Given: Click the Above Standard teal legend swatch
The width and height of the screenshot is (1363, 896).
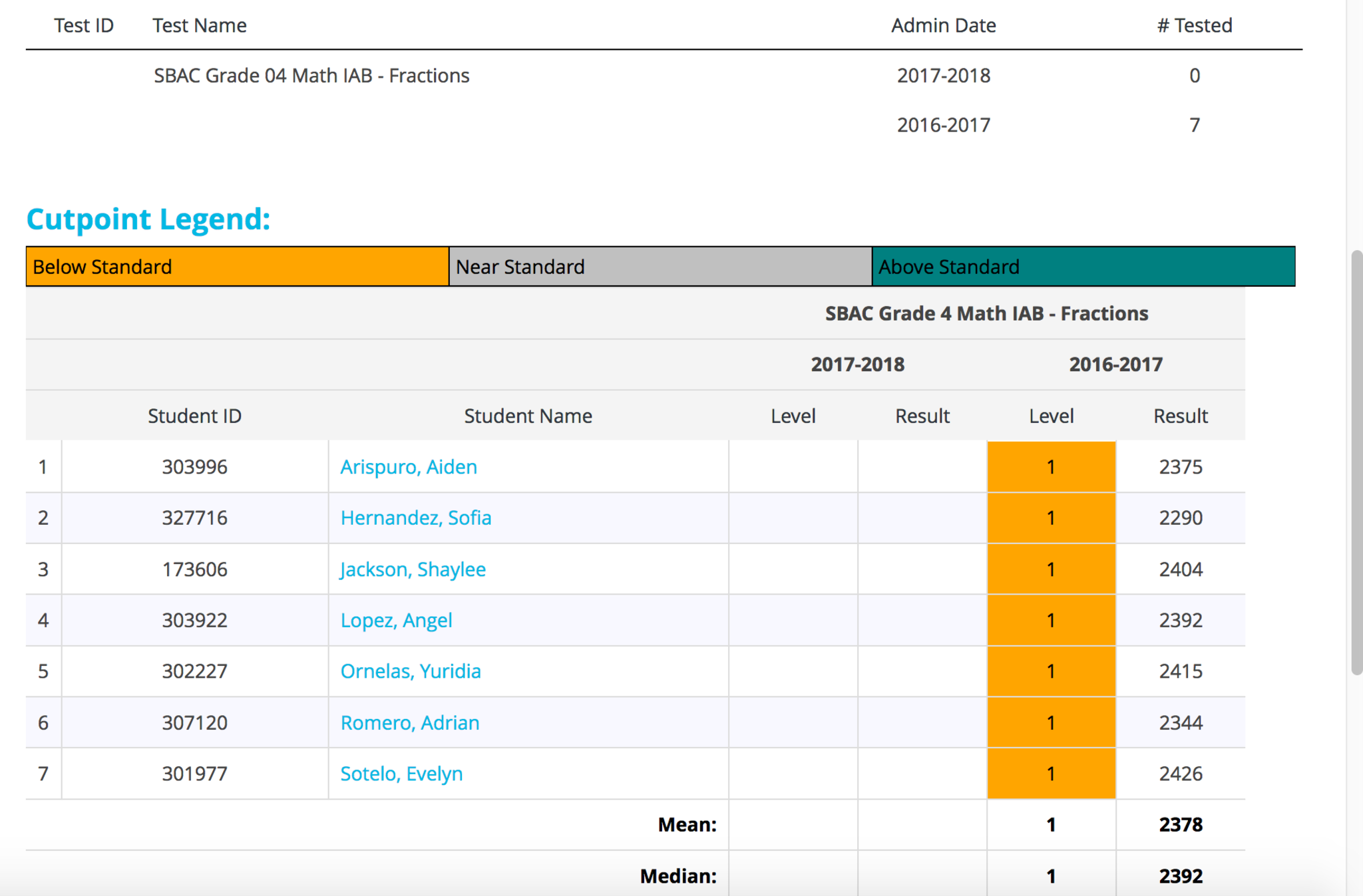Looking at the screenshot, I should (x=1083, y=267).
